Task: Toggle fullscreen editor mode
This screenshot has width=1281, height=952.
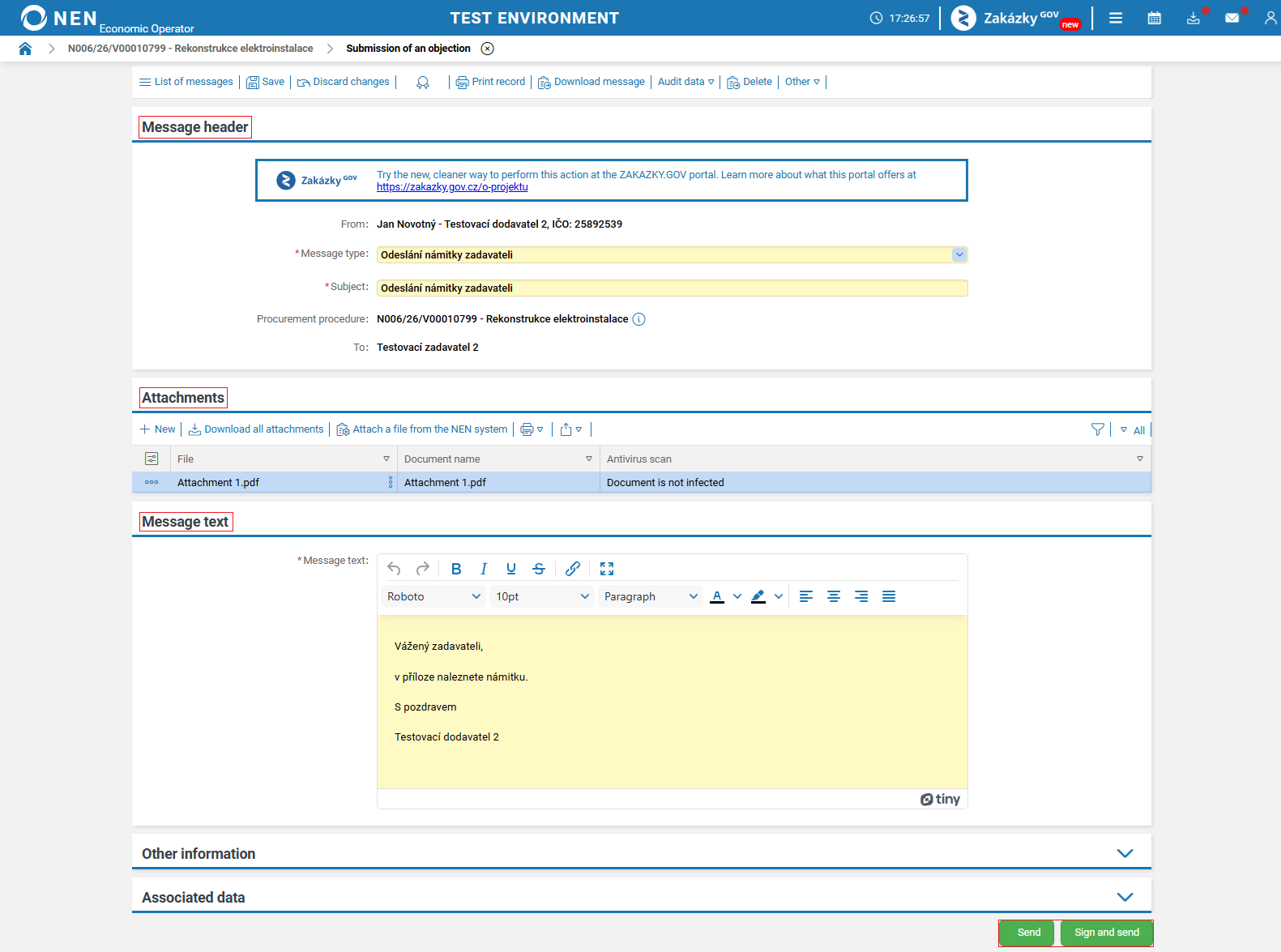Action: 607,569
